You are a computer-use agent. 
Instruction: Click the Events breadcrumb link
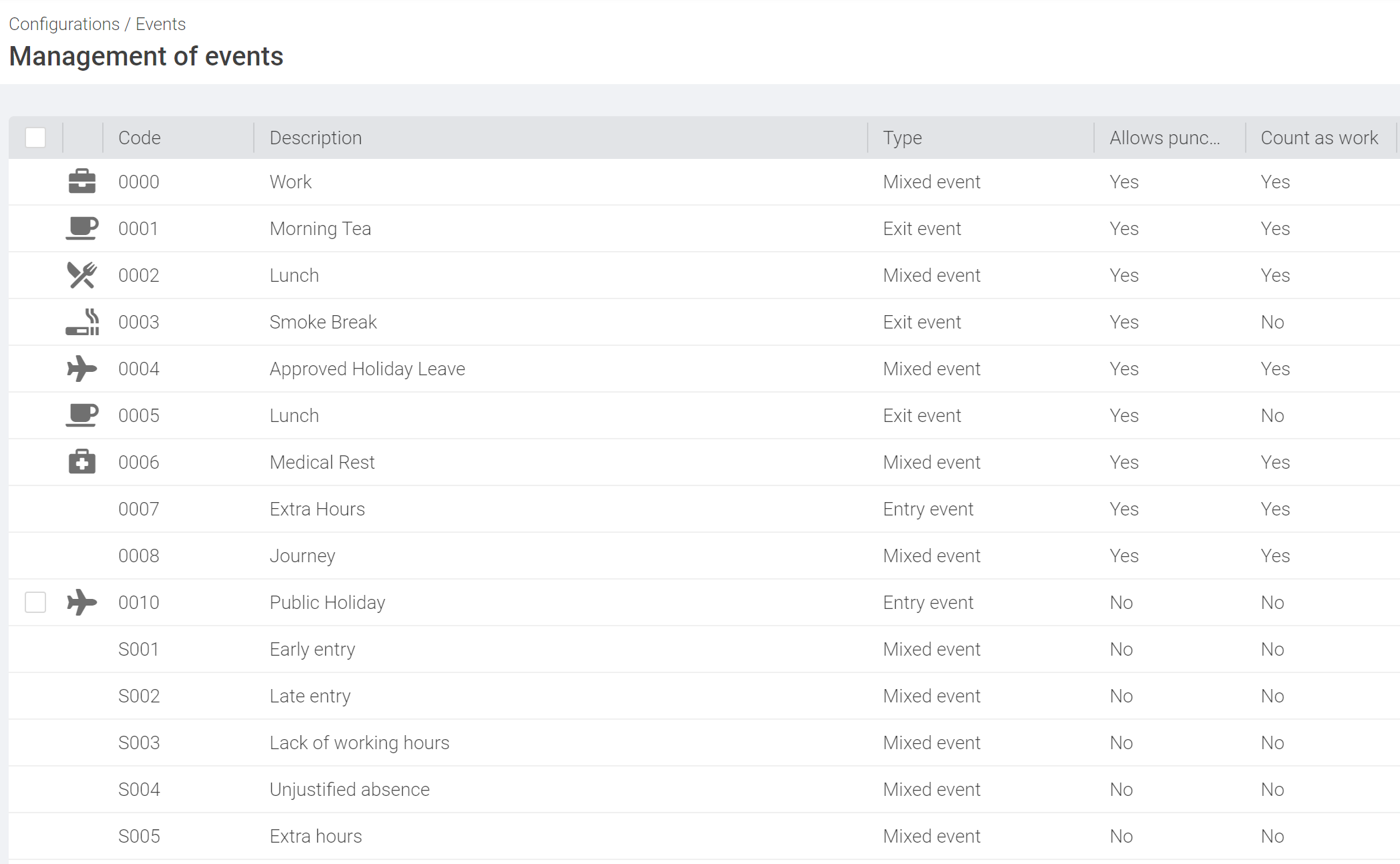coord(161,23)
